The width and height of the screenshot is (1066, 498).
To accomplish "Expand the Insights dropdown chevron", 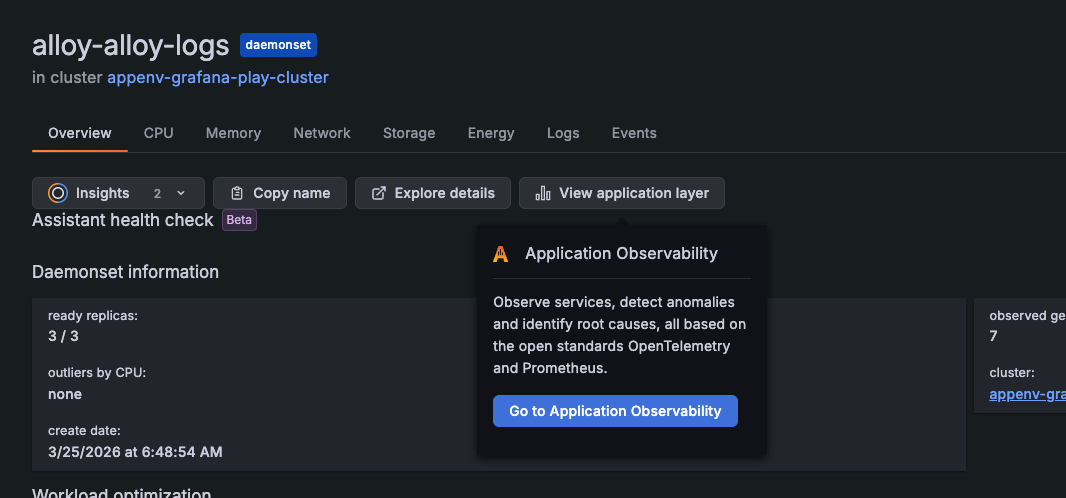I will (181, 193).
